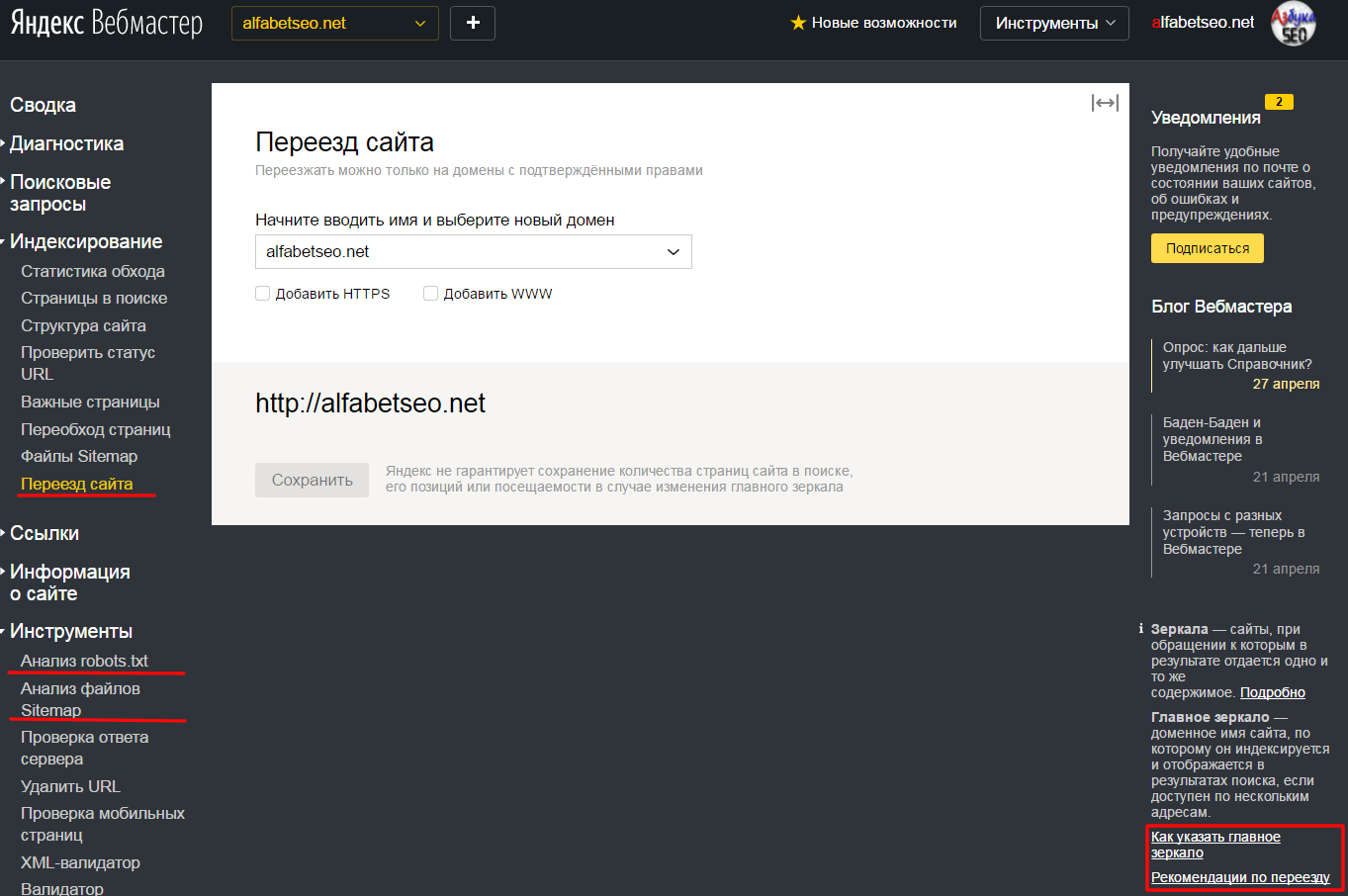The width and height of the screenshot is (1348, 896).
Task: Click the yellow notifications badge with 2
Action: coord(1279,102)
